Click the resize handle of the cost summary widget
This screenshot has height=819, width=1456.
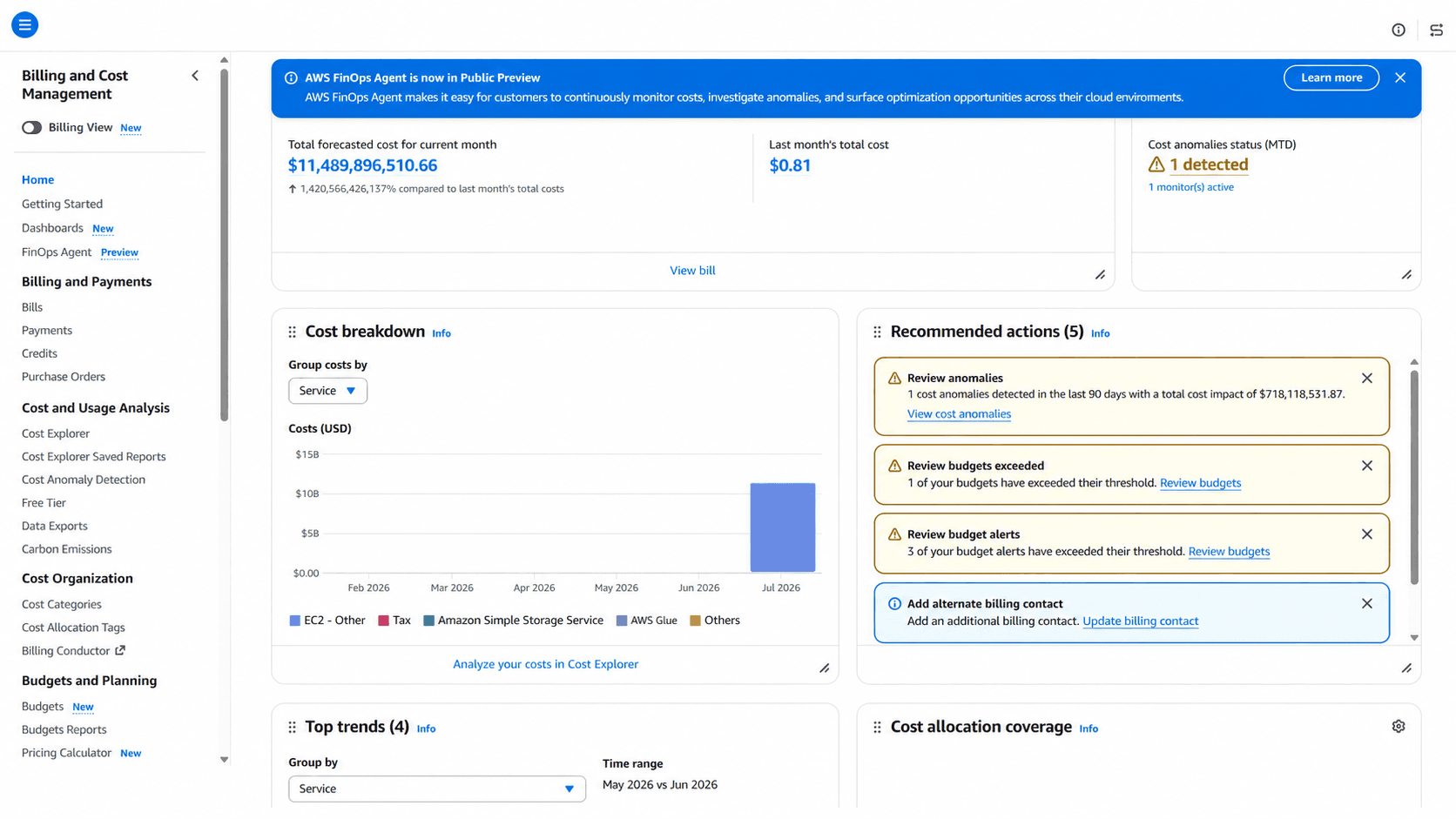click(x=1101, y=275)
